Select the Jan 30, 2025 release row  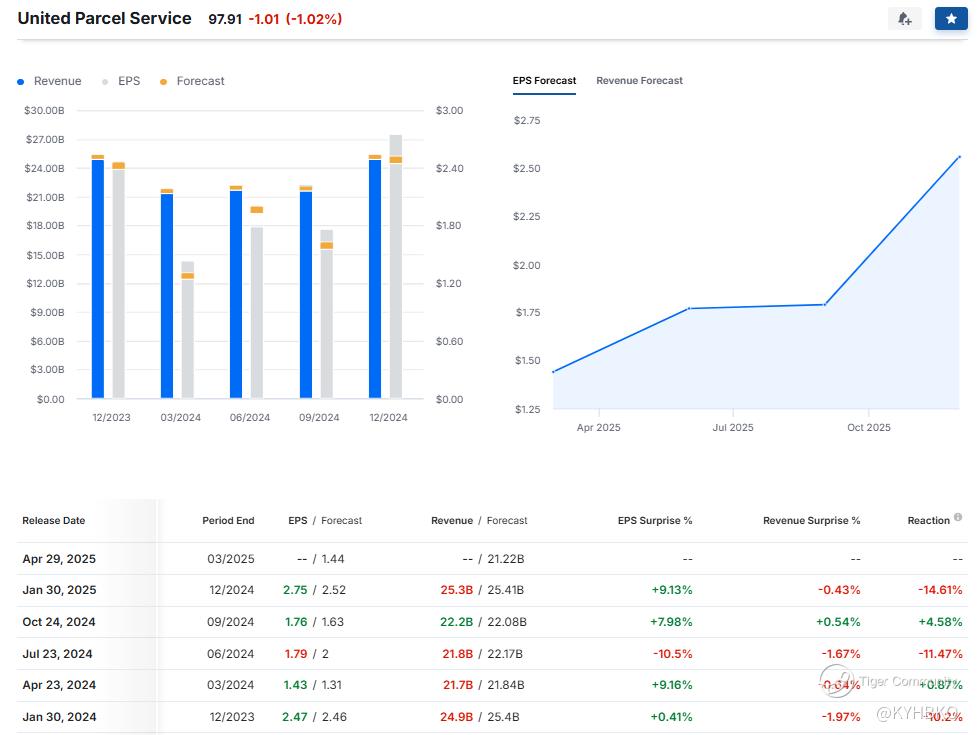click(59, 590)
